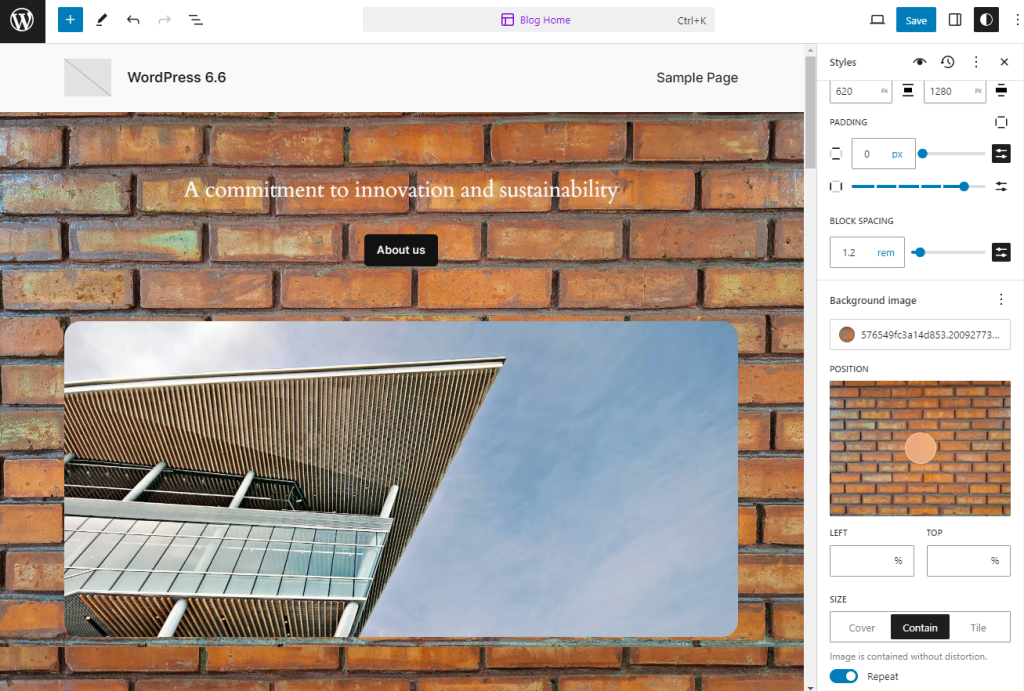1024x691 pixels.
Task: Open the Document Overview list view
Action: (x=195, y=20)
